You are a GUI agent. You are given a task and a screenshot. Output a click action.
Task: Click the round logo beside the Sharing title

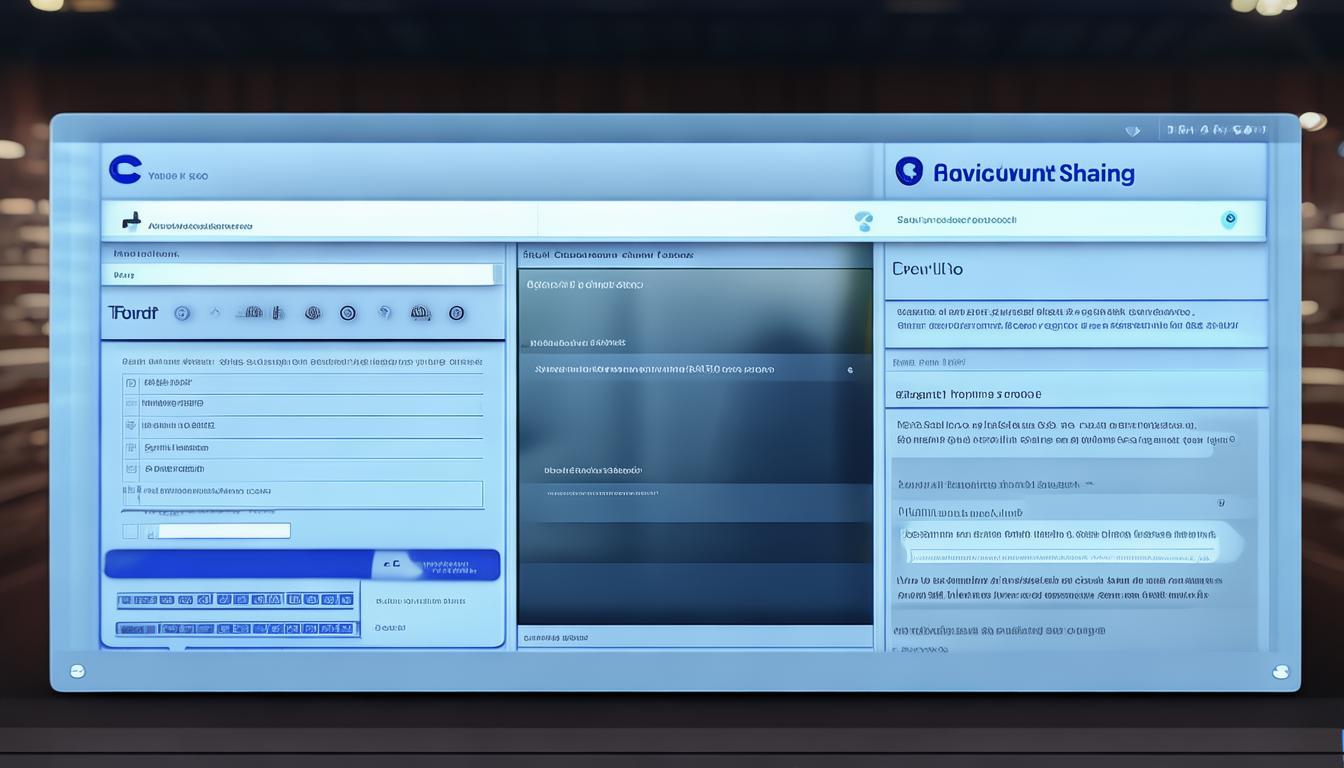tap(908, 171)
